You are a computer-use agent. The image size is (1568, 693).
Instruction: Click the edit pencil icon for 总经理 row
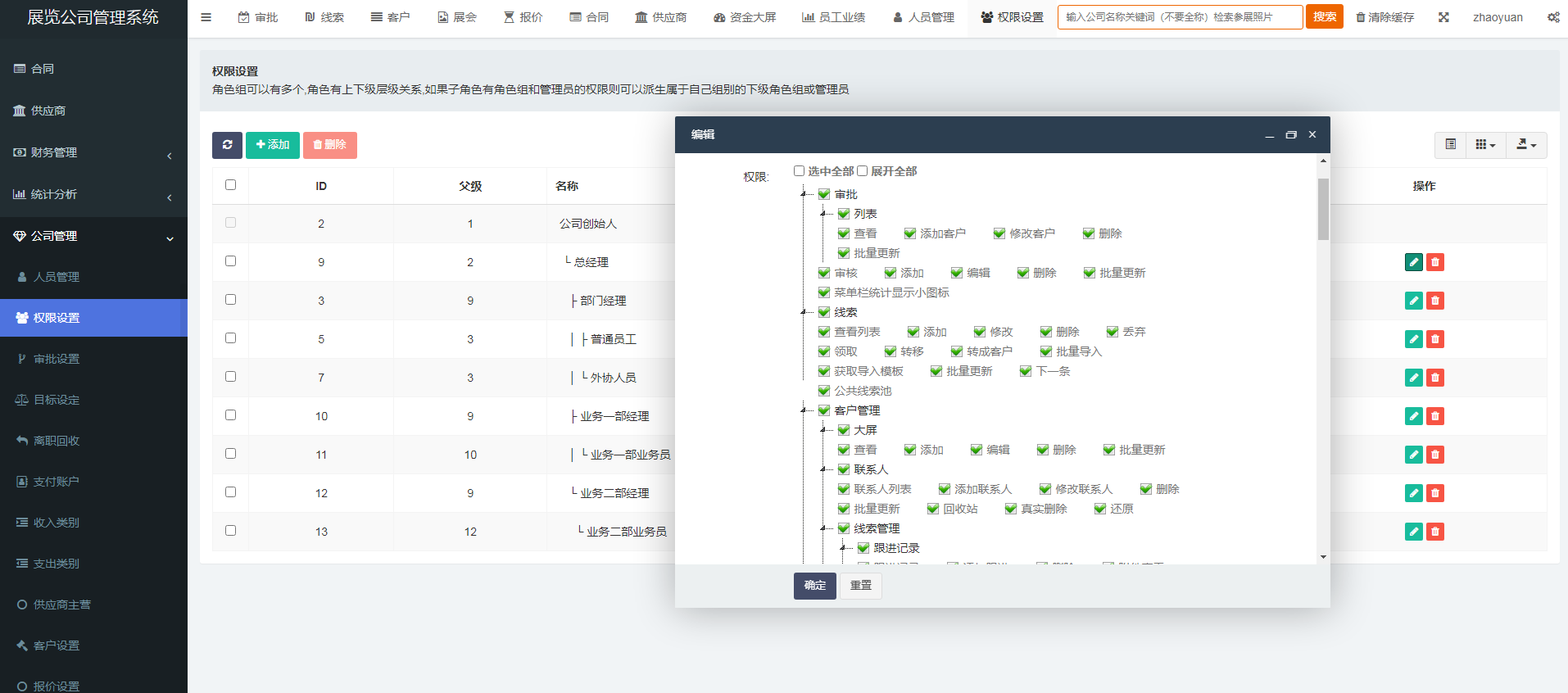point(1413,262)
